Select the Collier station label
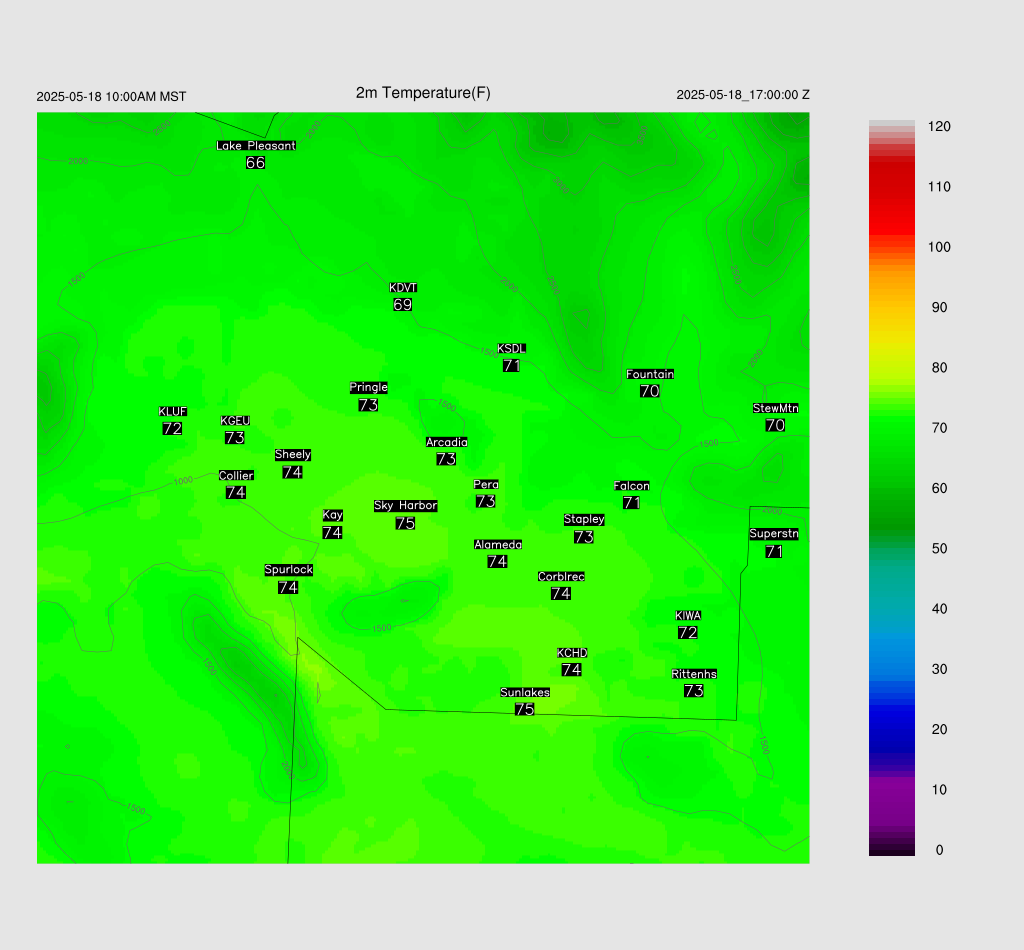1024x950 pixels. click(236, 475)
